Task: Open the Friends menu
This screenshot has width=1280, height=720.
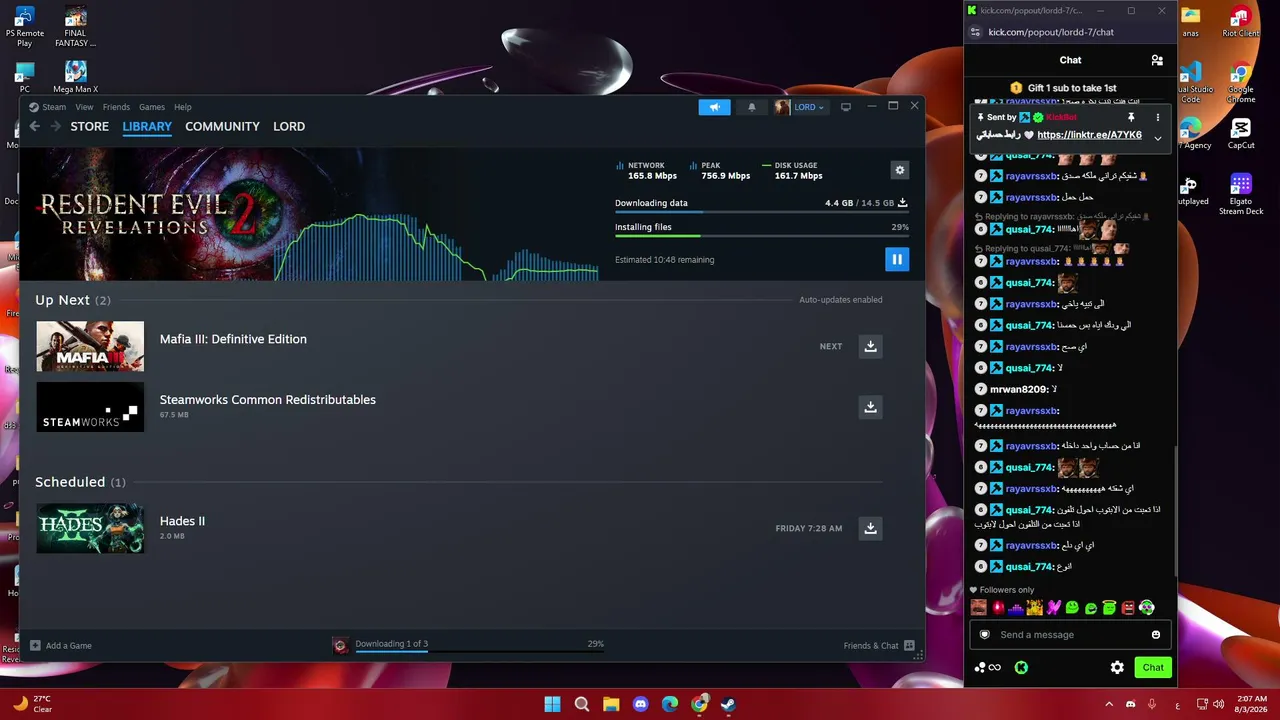Action: coord(116,107)
